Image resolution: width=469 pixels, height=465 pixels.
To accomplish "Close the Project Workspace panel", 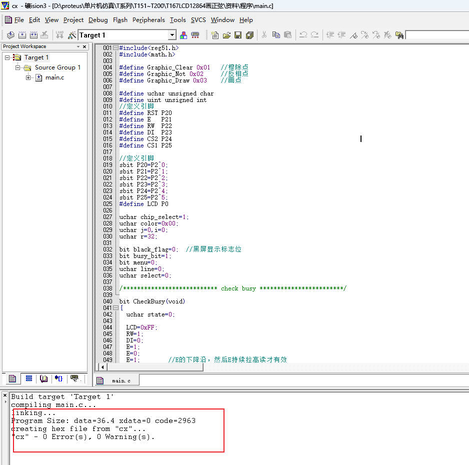I will pos(84,46).
